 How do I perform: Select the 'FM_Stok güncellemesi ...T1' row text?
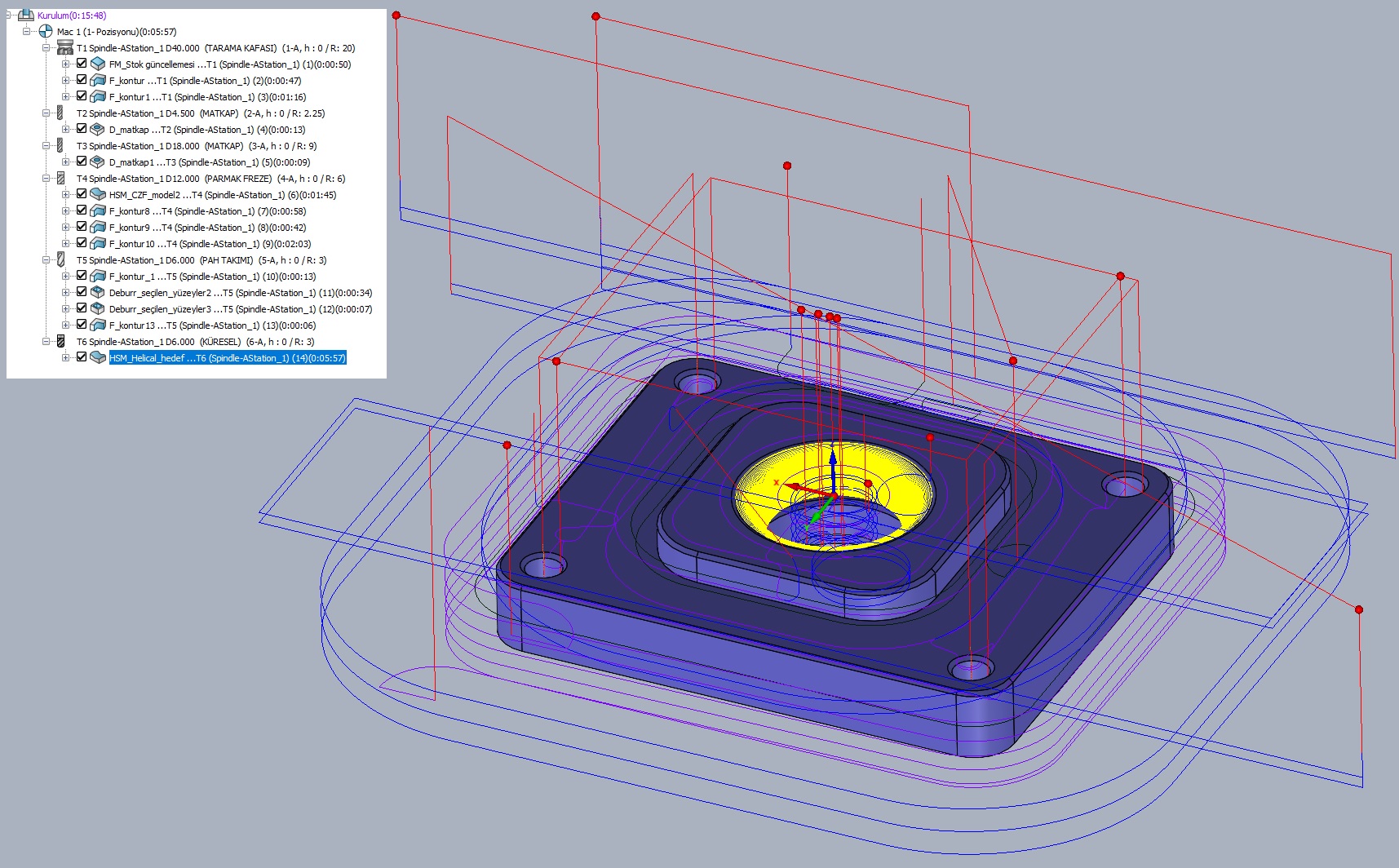(x=230, y=64)
